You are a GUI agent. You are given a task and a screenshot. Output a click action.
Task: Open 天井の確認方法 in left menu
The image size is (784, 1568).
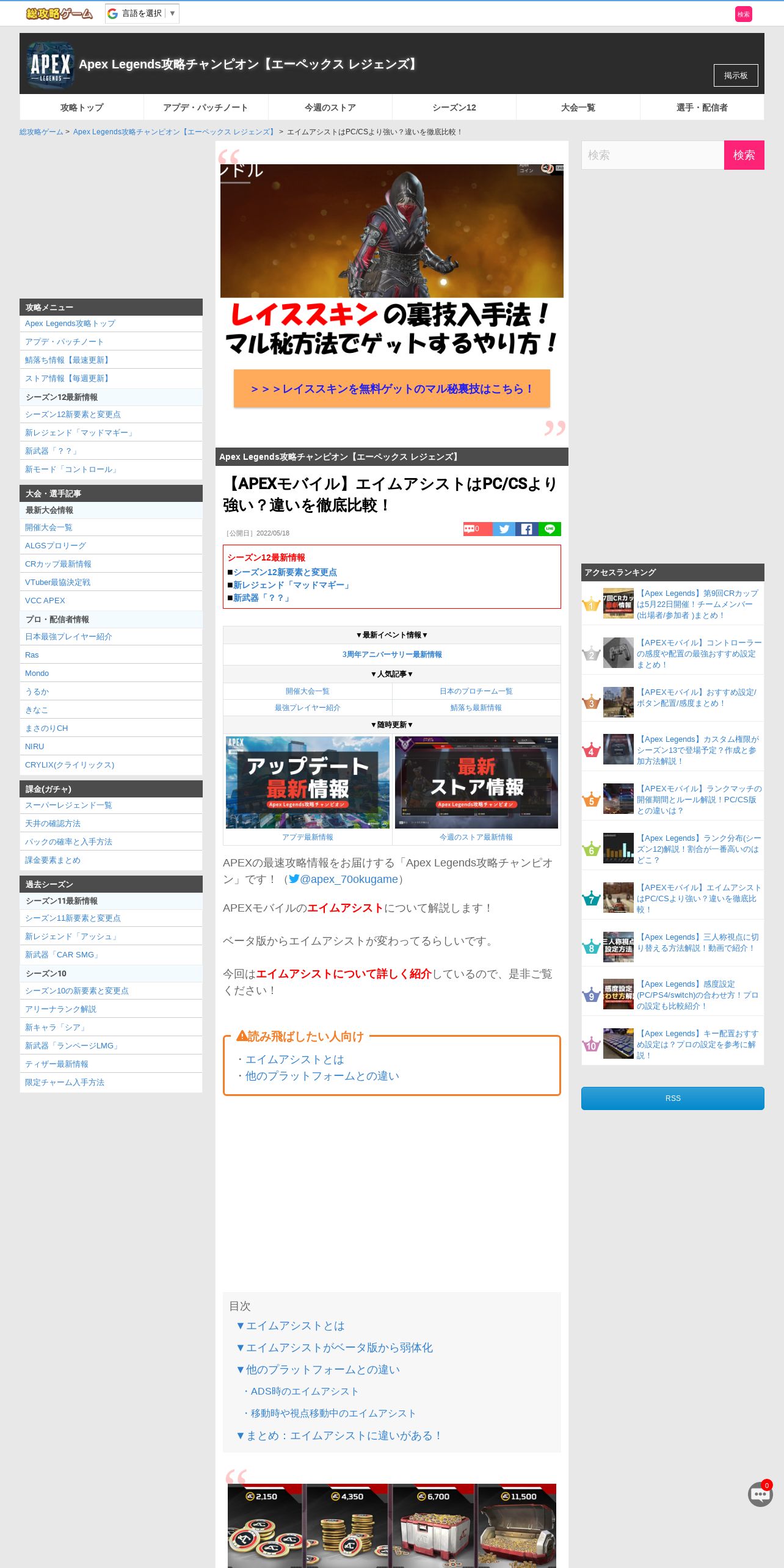point(53,824)
